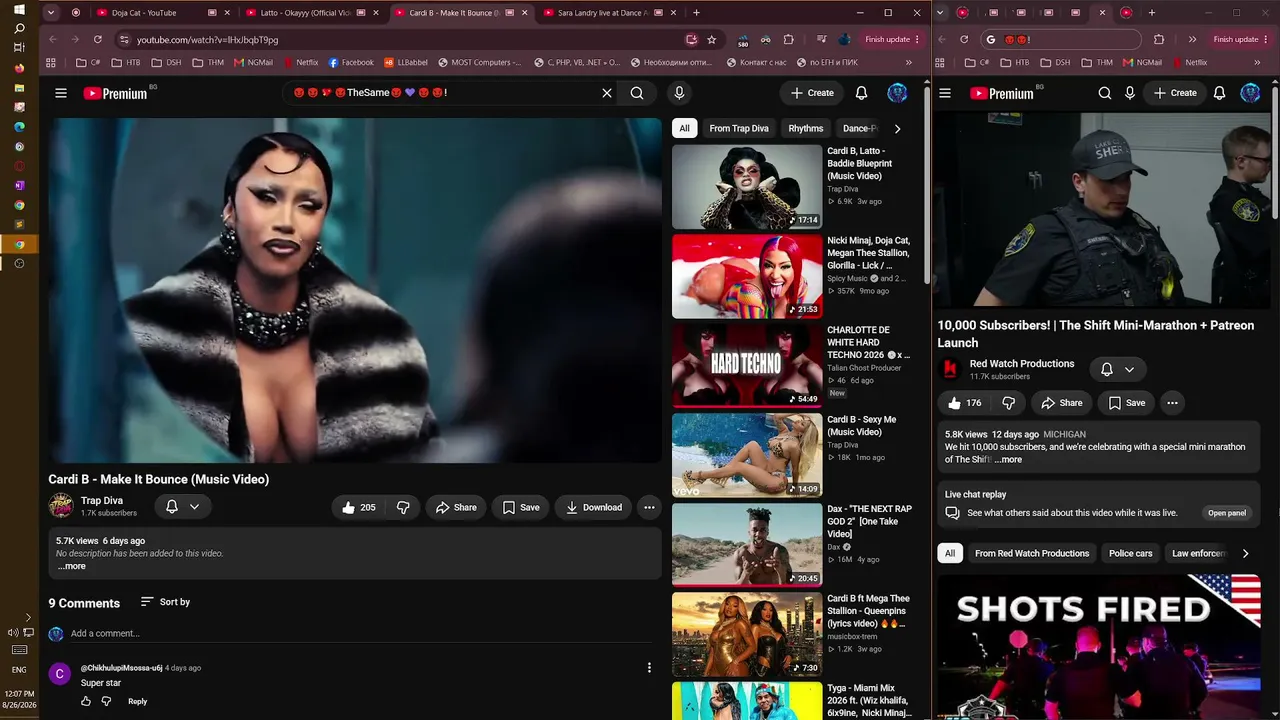1280x720 pixels.
Task: Open the account avatar menu in left window
Action: click(897, 93)
